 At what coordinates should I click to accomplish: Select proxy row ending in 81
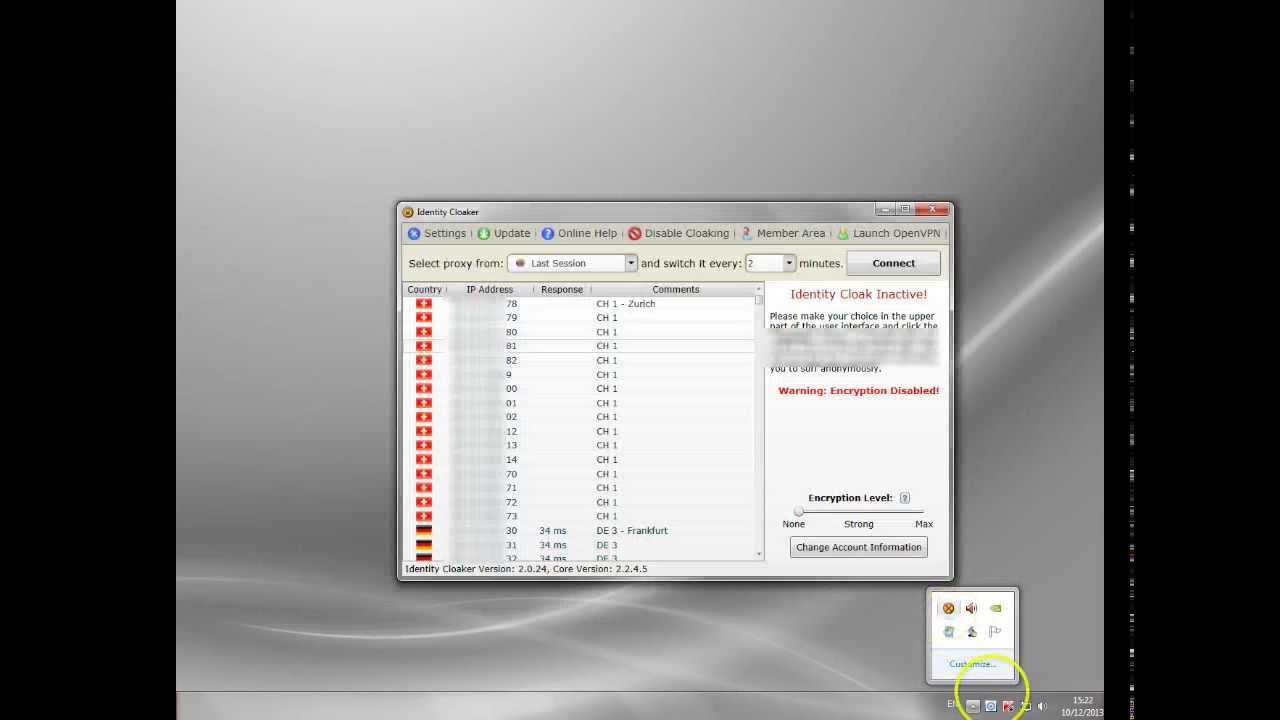(579, 346)
